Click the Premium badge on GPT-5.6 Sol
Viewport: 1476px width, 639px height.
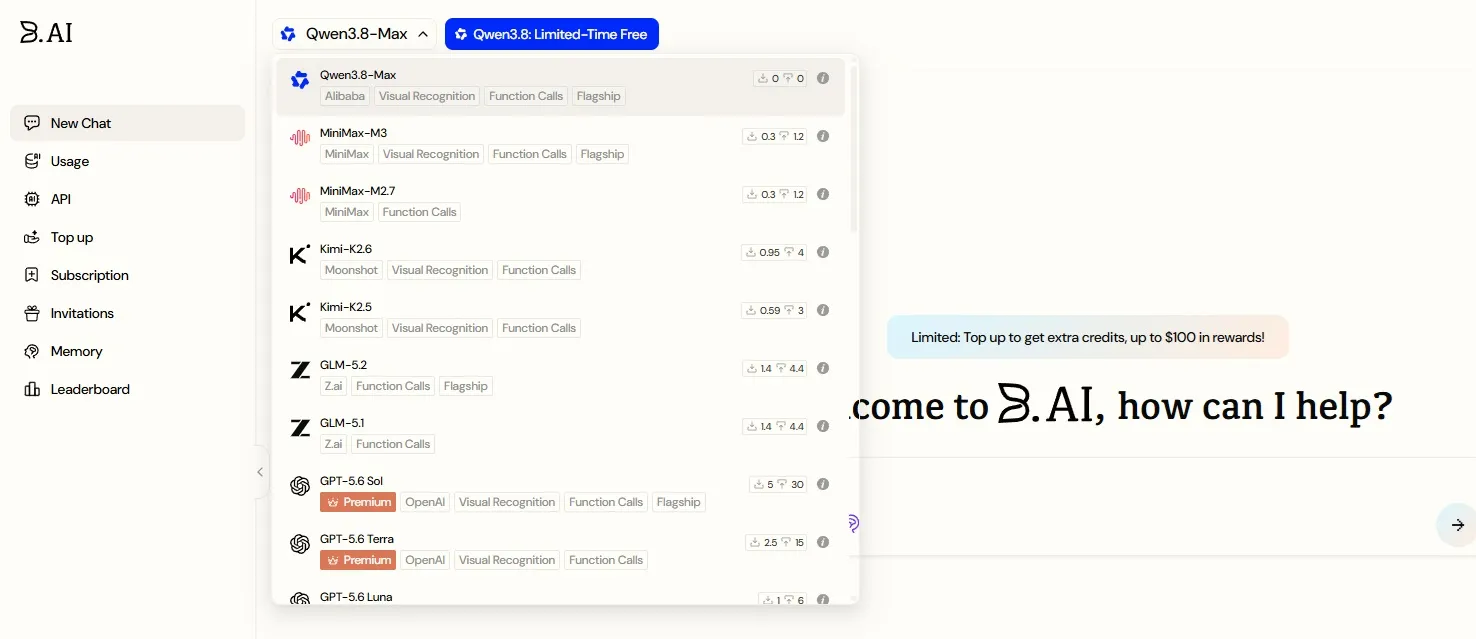[358, 502]
